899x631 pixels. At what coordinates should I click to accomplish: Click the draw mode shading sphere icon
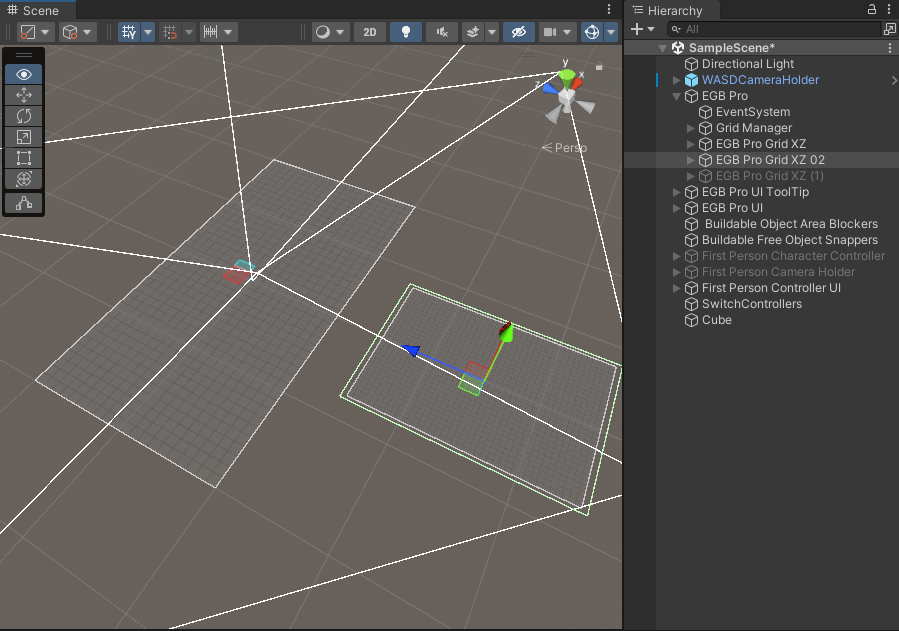(x=323, y=32)
